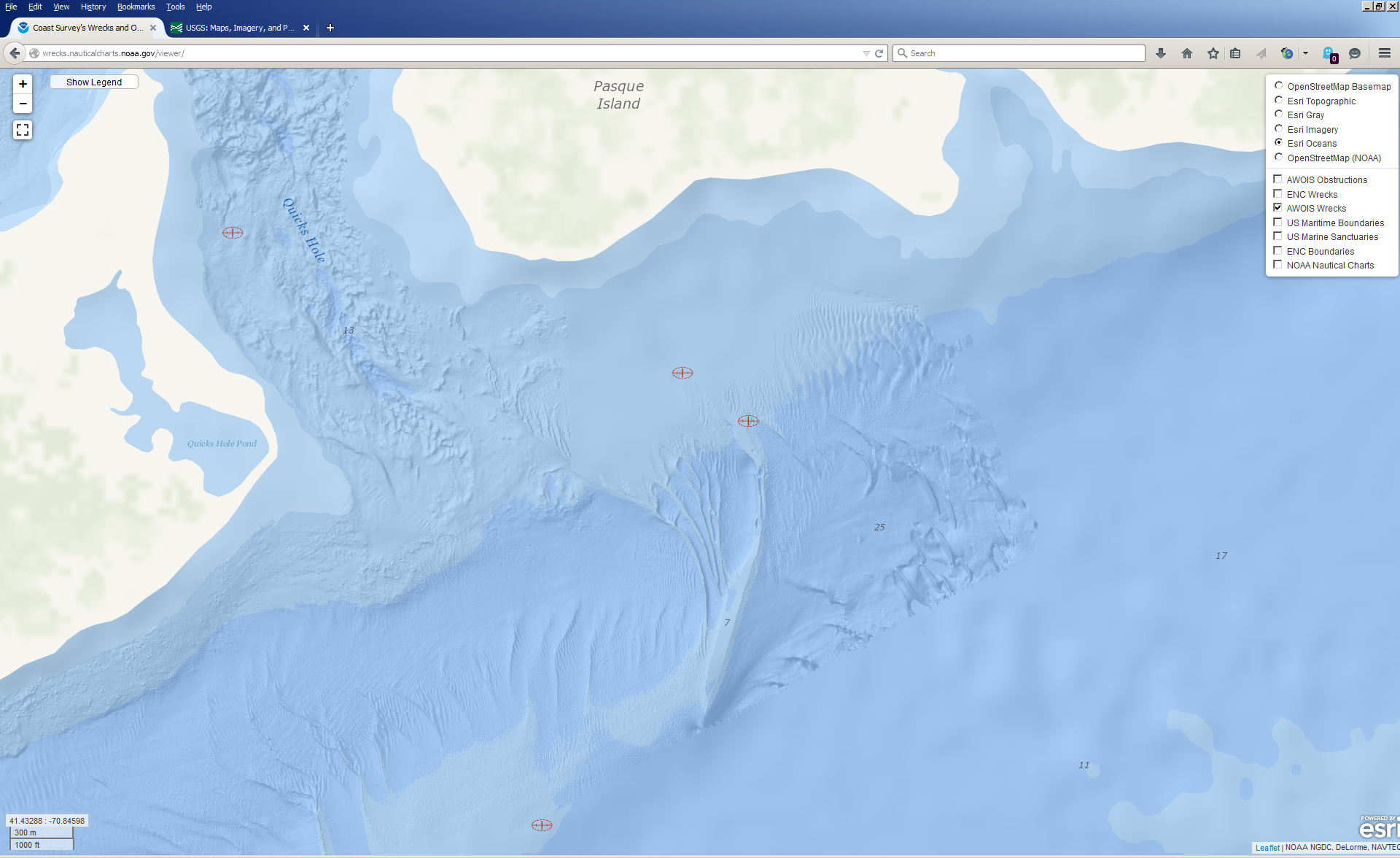Click the Show Legend button
The height and width of the screenshot is (858, 1400).
tap(94, 82)
